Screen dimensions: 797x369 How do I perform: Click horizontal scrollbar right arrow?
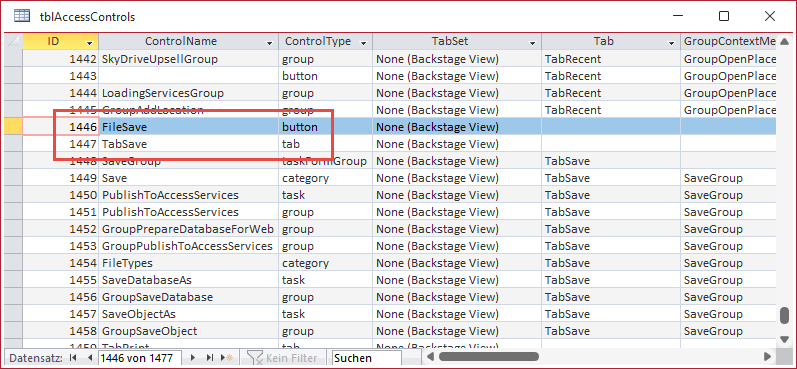768,357
